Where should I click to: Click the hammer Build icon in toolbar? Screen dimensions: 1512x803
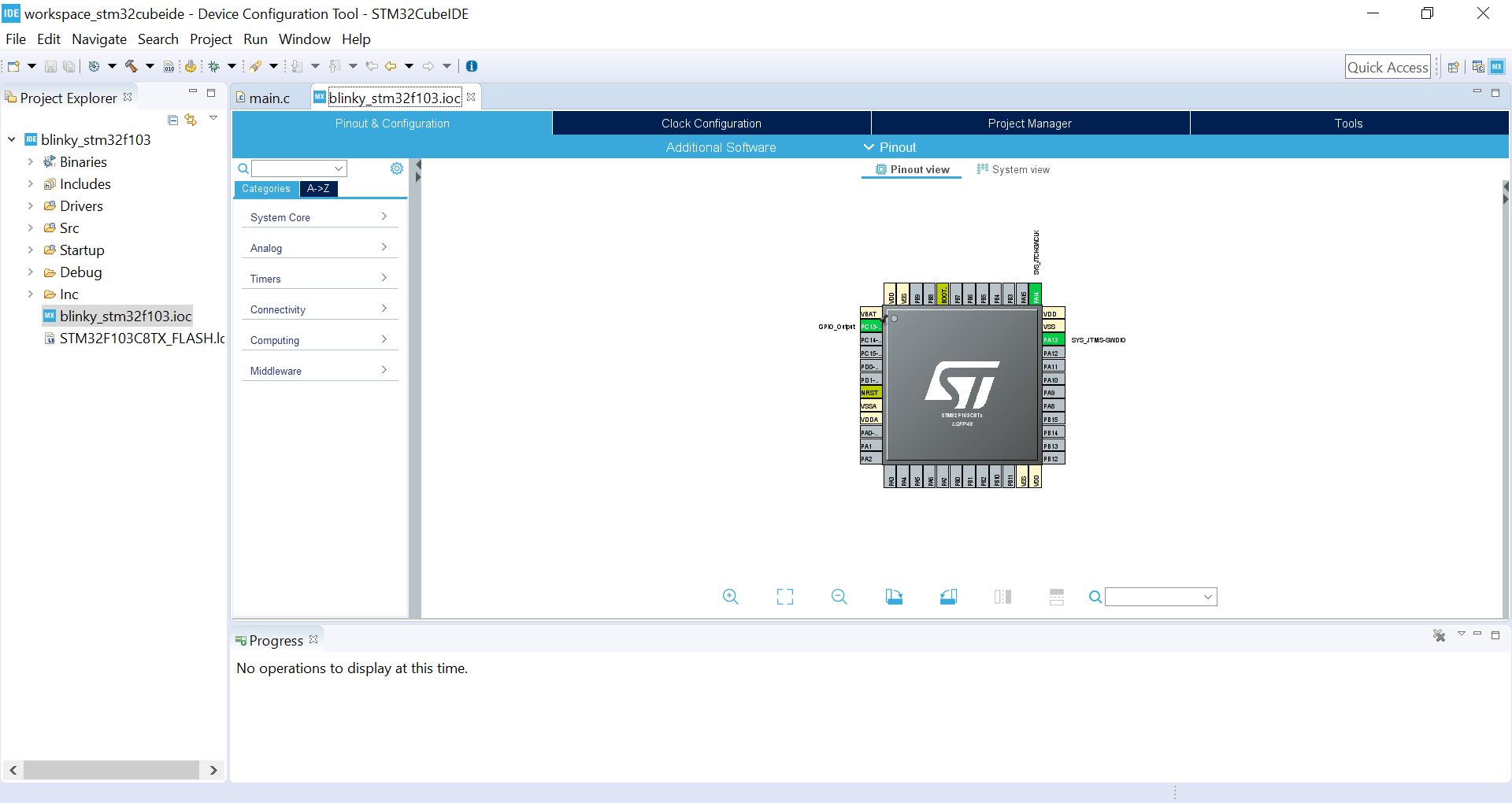[x=131, y=66]
